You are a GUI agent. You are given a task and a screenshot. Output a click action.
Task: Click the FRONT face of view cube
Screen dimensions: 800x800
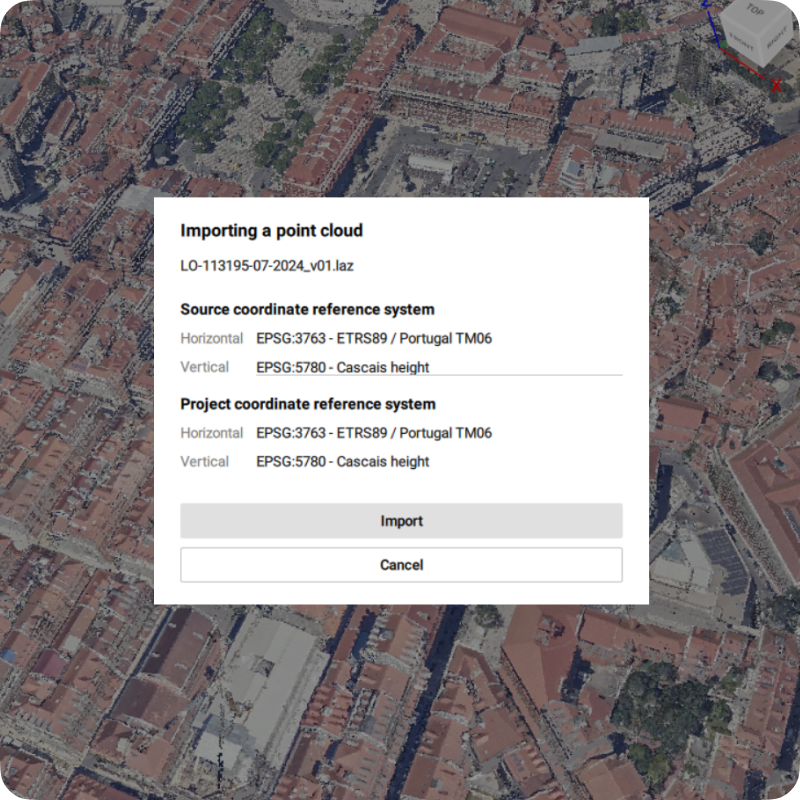point(741,41)
